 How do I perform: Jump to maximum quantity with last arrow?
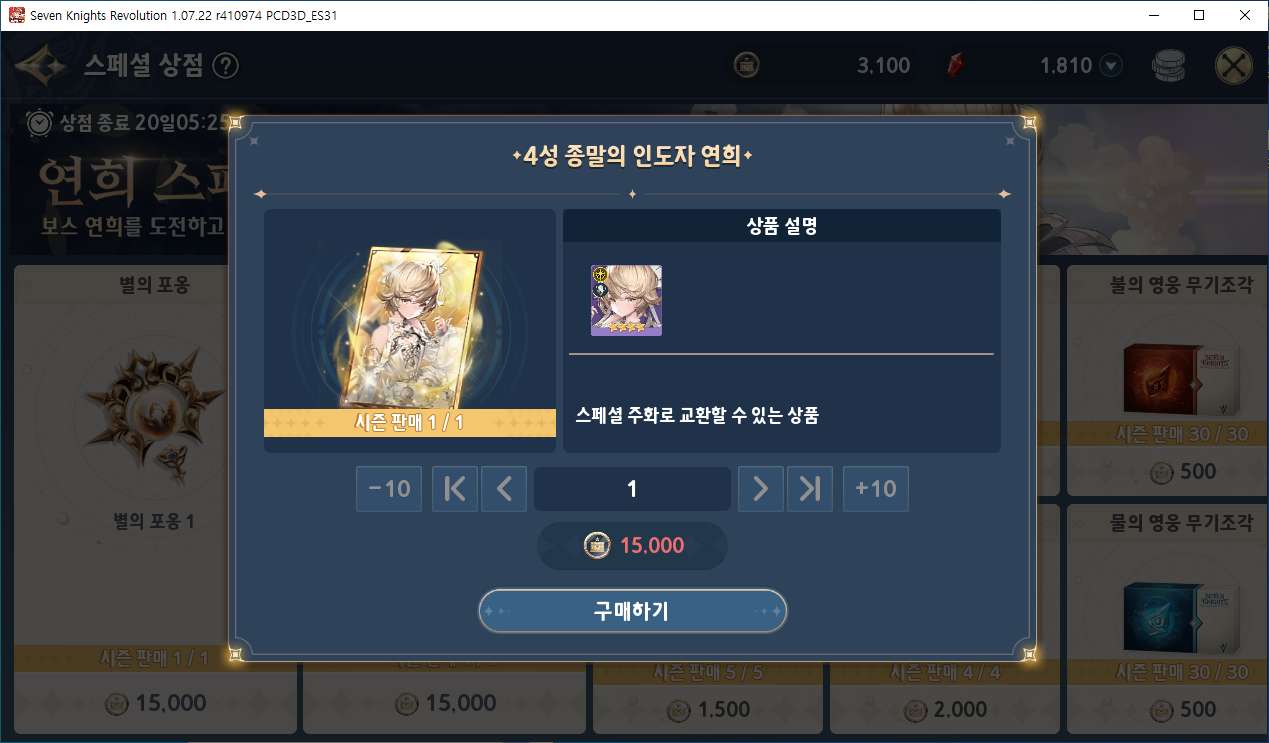810,489
